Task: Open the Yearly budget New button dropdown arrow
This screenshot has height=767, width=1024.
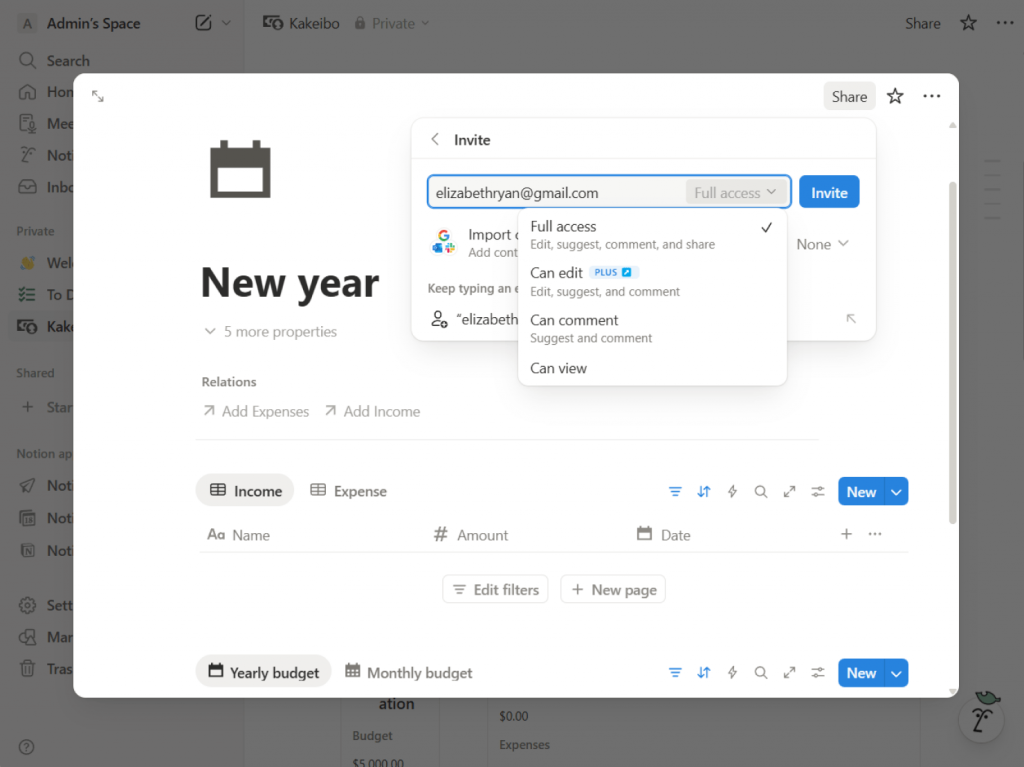Action: click(x=897, y=673)
